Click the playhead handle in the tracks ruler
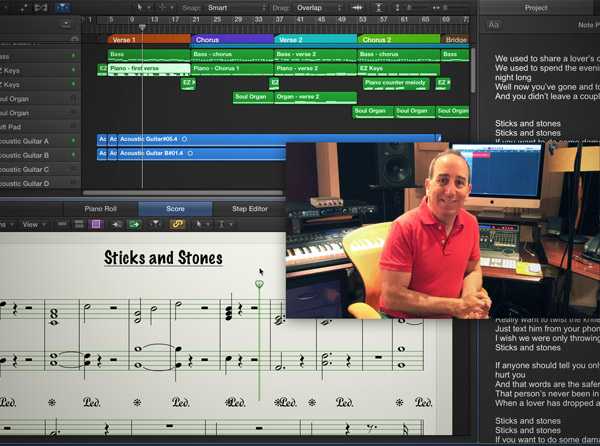Screen dimensions: 600x446 (142, 27)
